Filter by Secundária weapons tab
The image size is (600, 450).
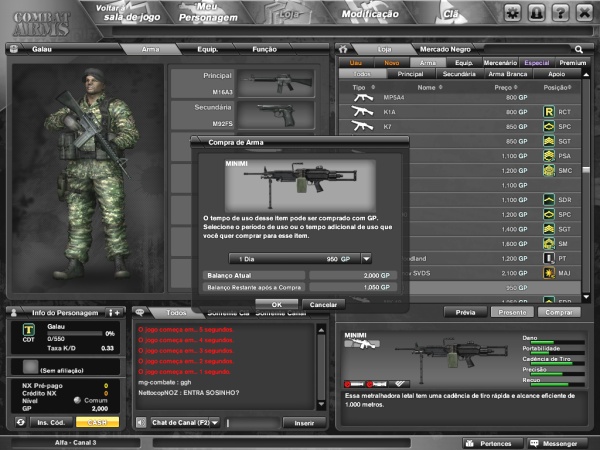[459, 74]
